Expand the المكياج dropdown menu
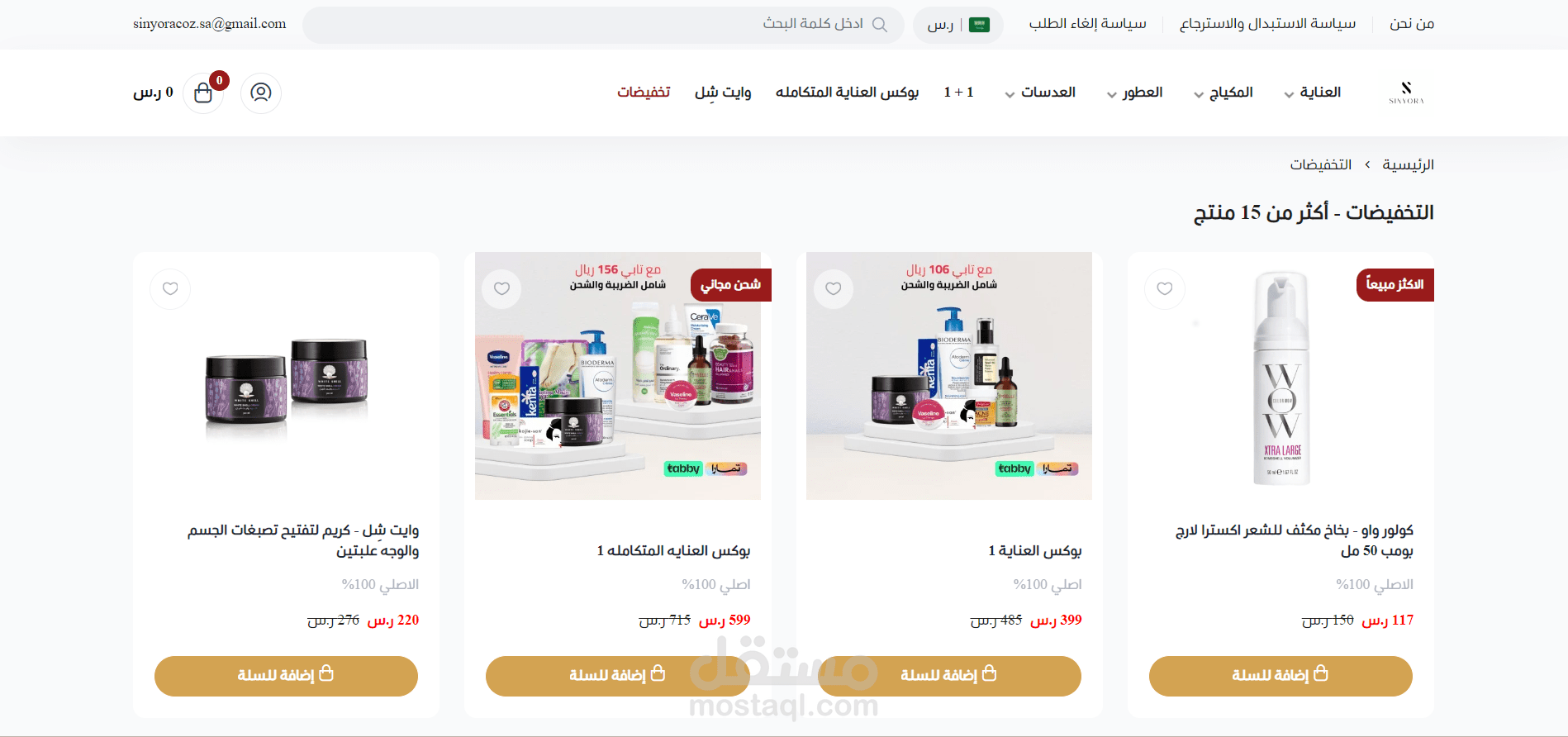This screenshot has height=737, width=1568. [x=1224, y=93]
